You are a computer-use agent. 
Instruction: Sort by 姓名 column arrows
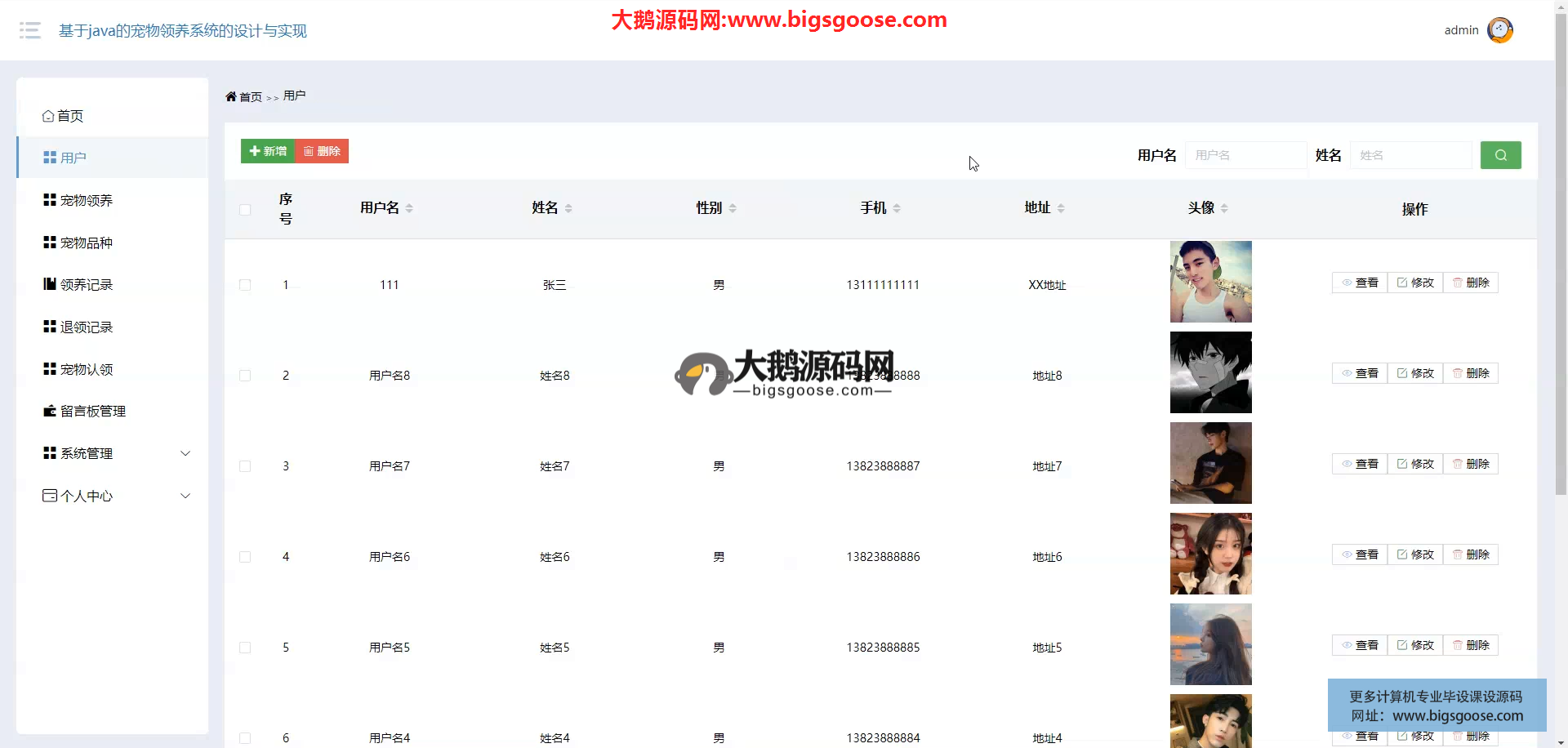tap(568, 208)
